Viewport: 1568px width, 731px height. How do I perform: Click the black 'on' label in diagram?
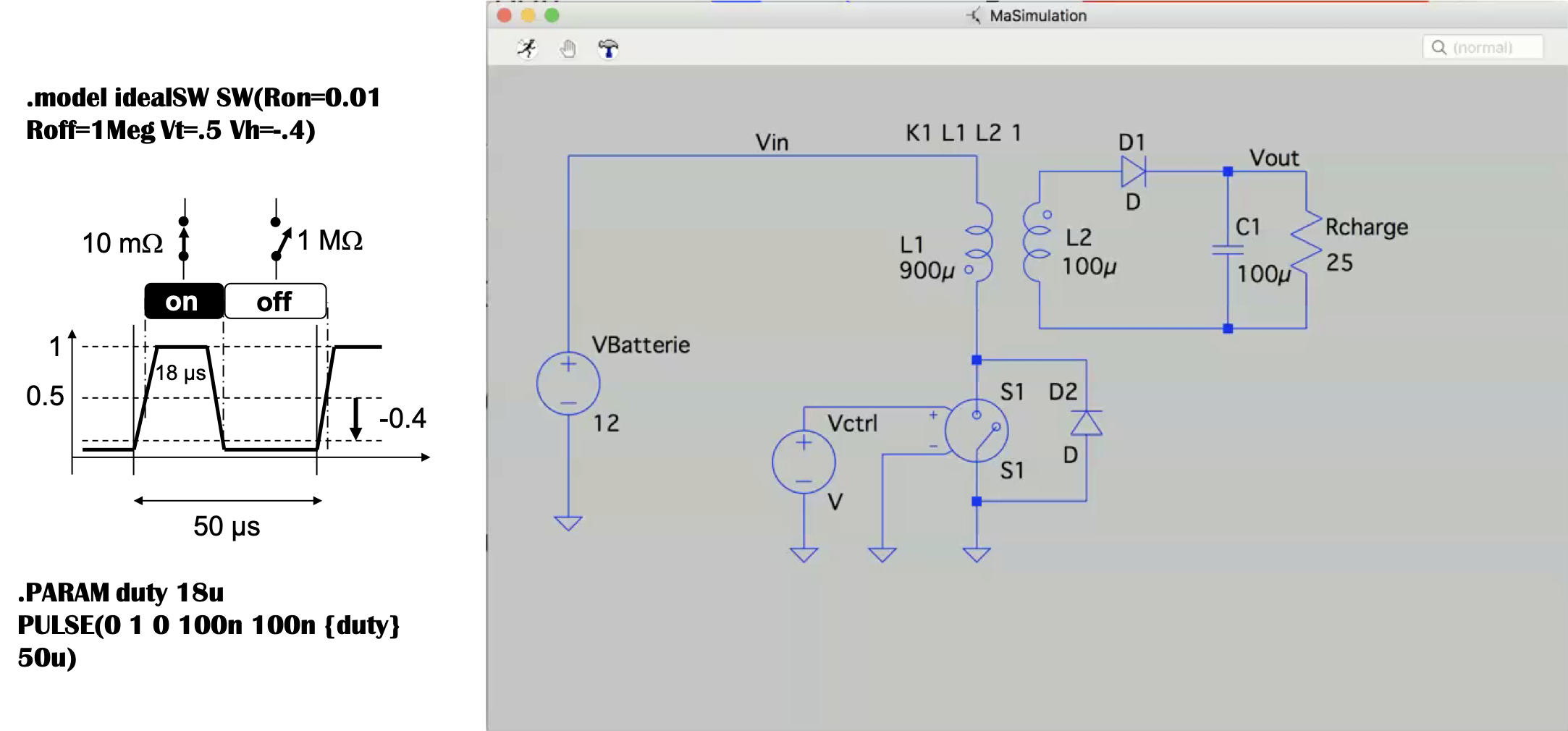pyautogui.click(x=184, y=301)
